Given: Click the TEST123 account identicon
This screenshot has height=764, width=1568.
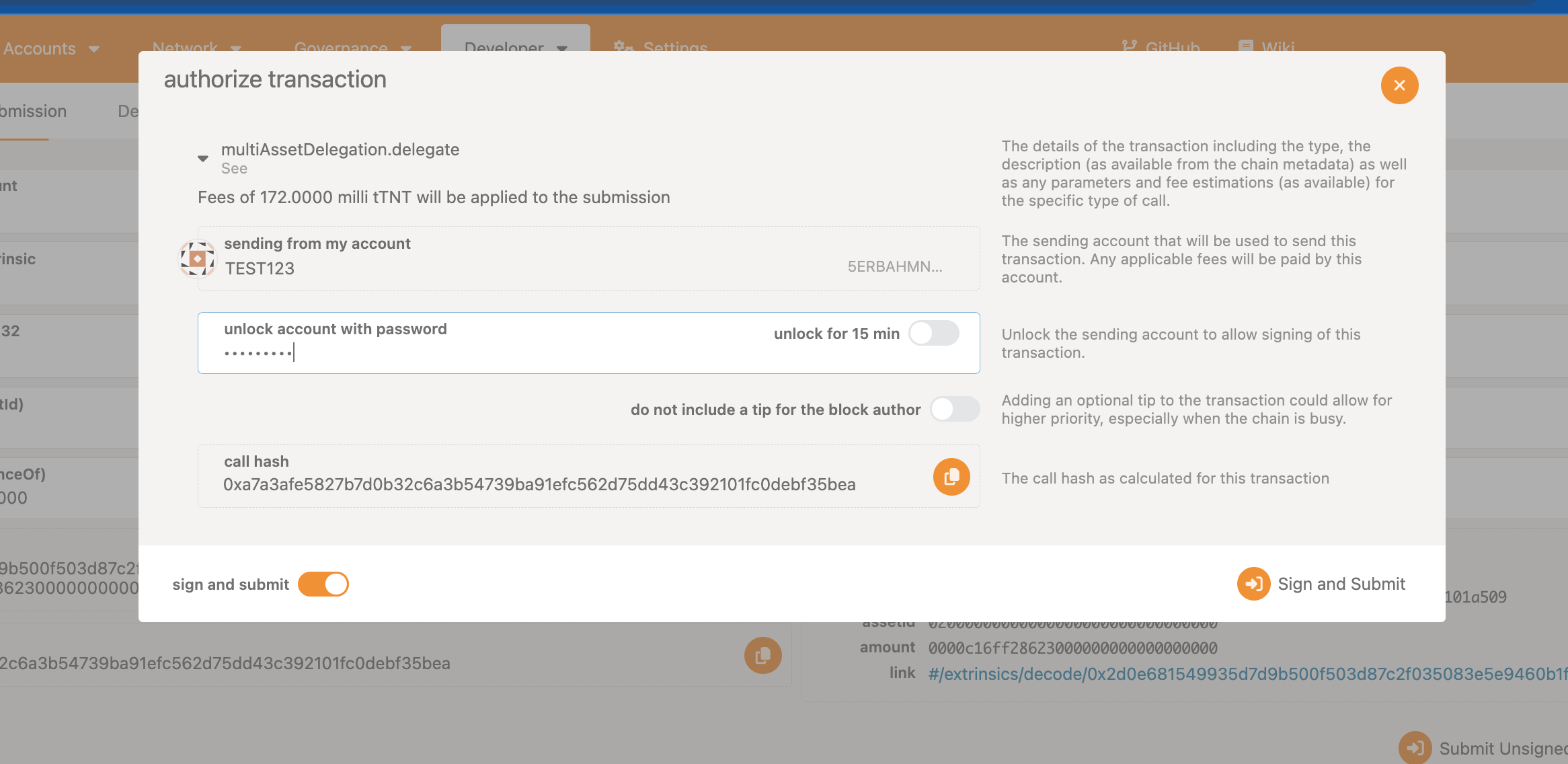Looking at the screenshot, I should coord(197,259).
